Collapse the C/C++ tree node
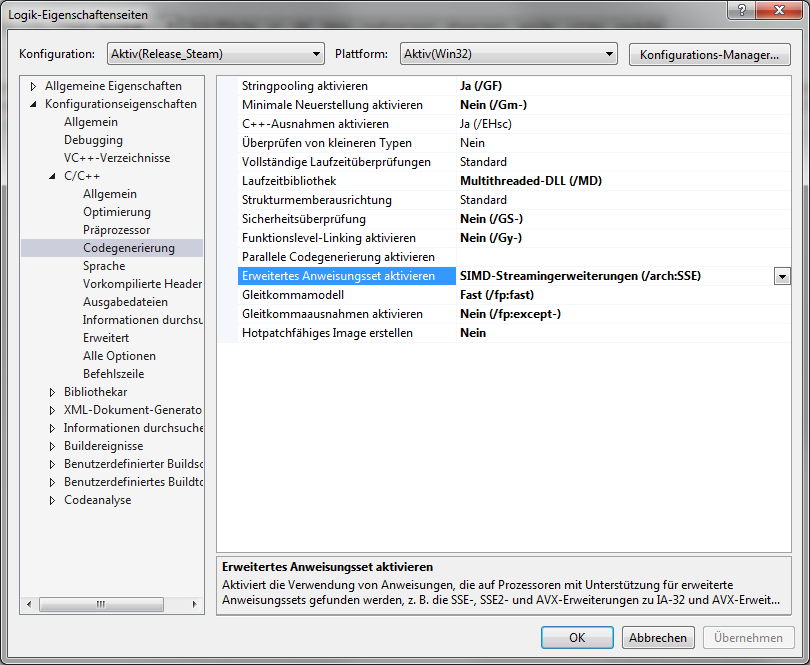 [53, 176]
